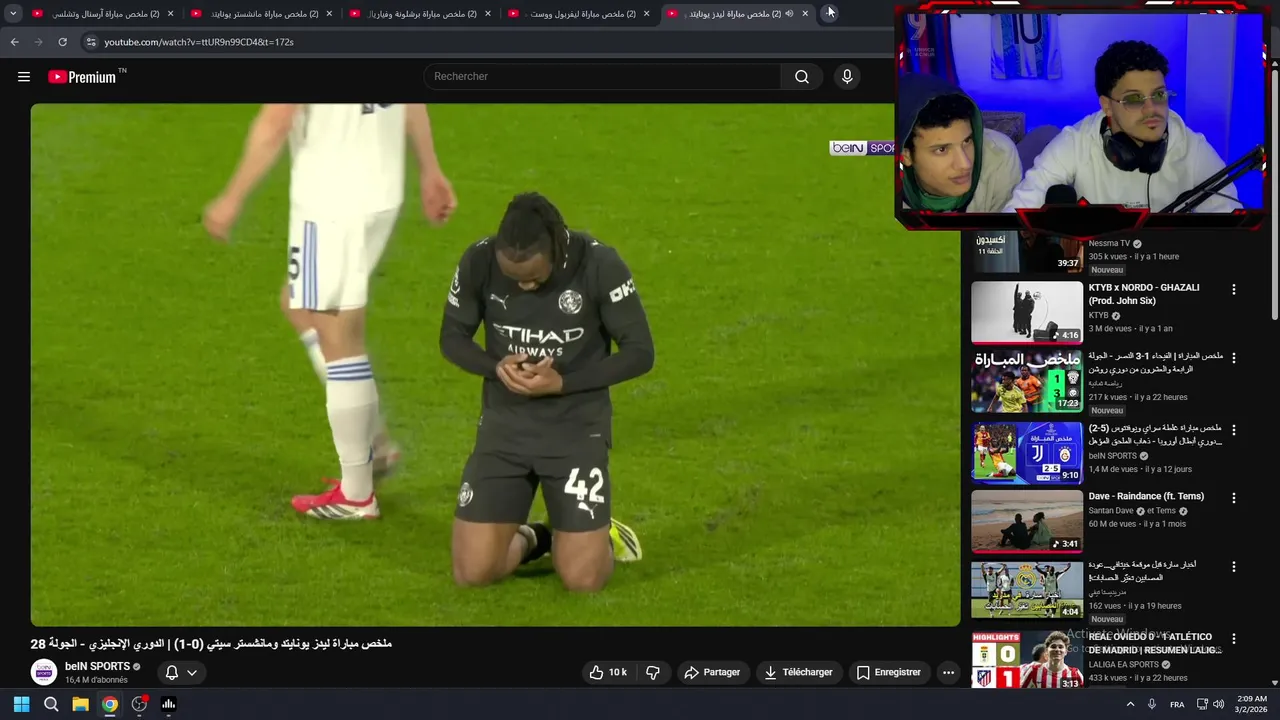Open File Explorer from taskbar
The height and width of the screenshot is (720, 1280).
(80, 704)
